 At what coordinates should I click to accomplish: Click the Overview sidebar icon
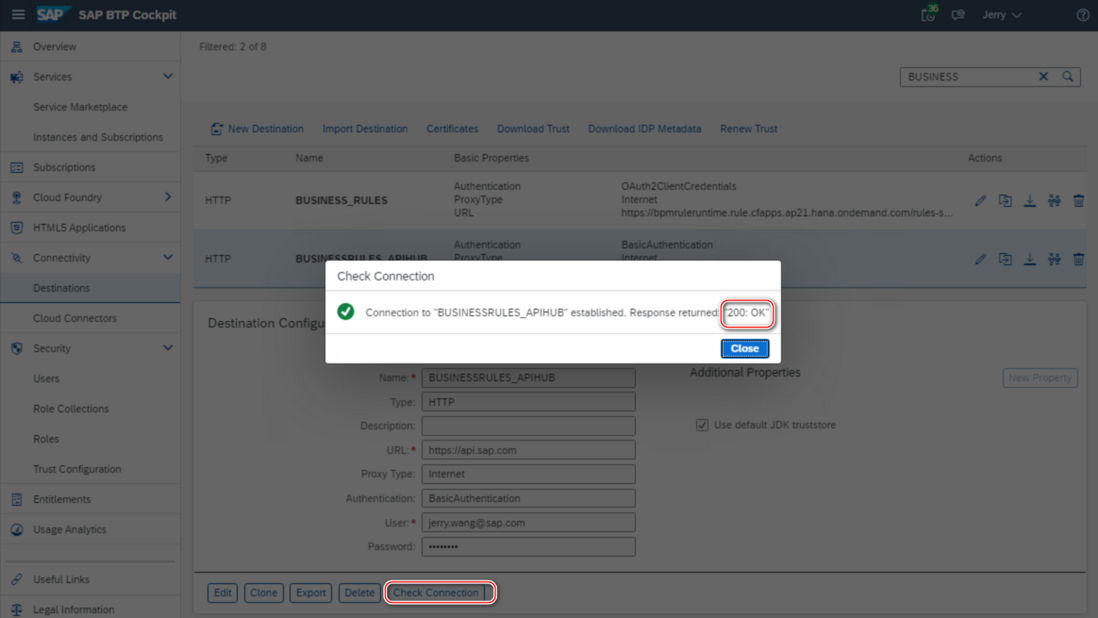pos(17,47)
